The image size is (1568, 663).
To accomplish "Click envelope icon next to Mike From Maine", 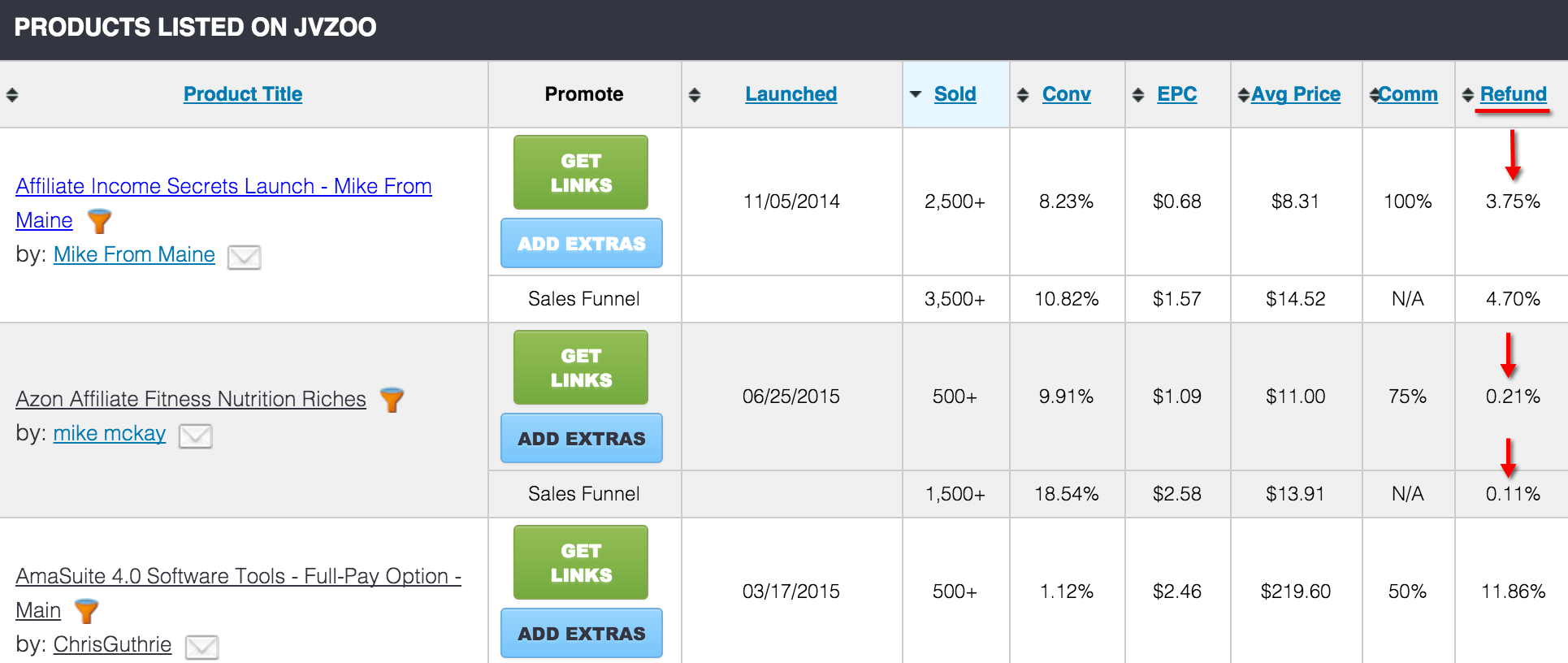I will pyautogui.click(x=244, y=257).
